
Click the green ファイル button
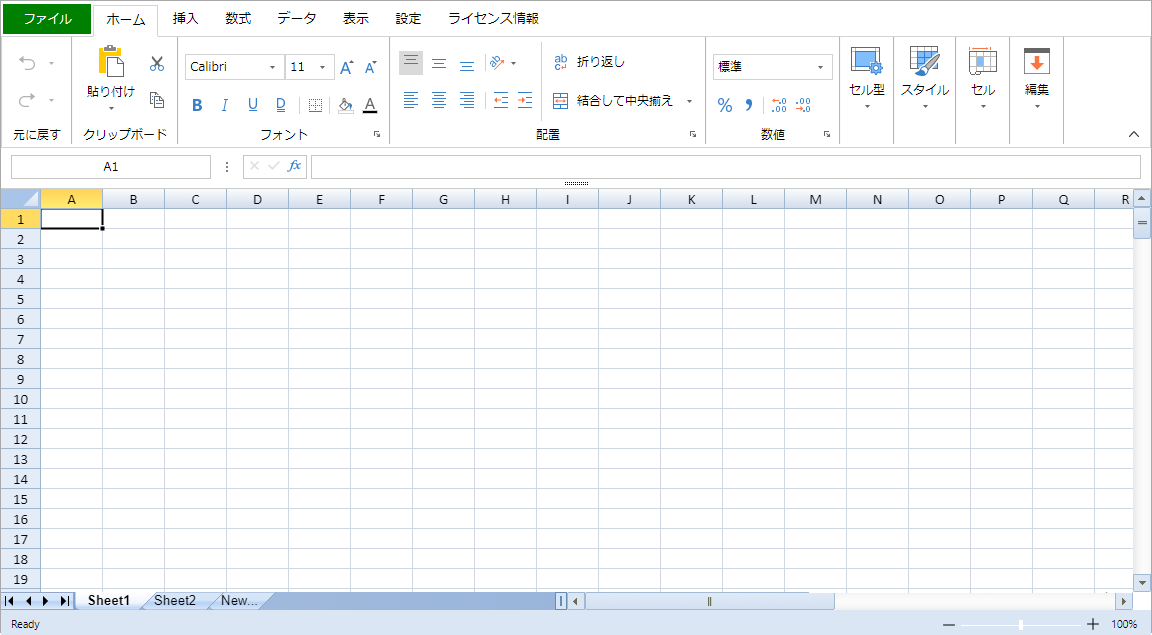pos(47,18)
